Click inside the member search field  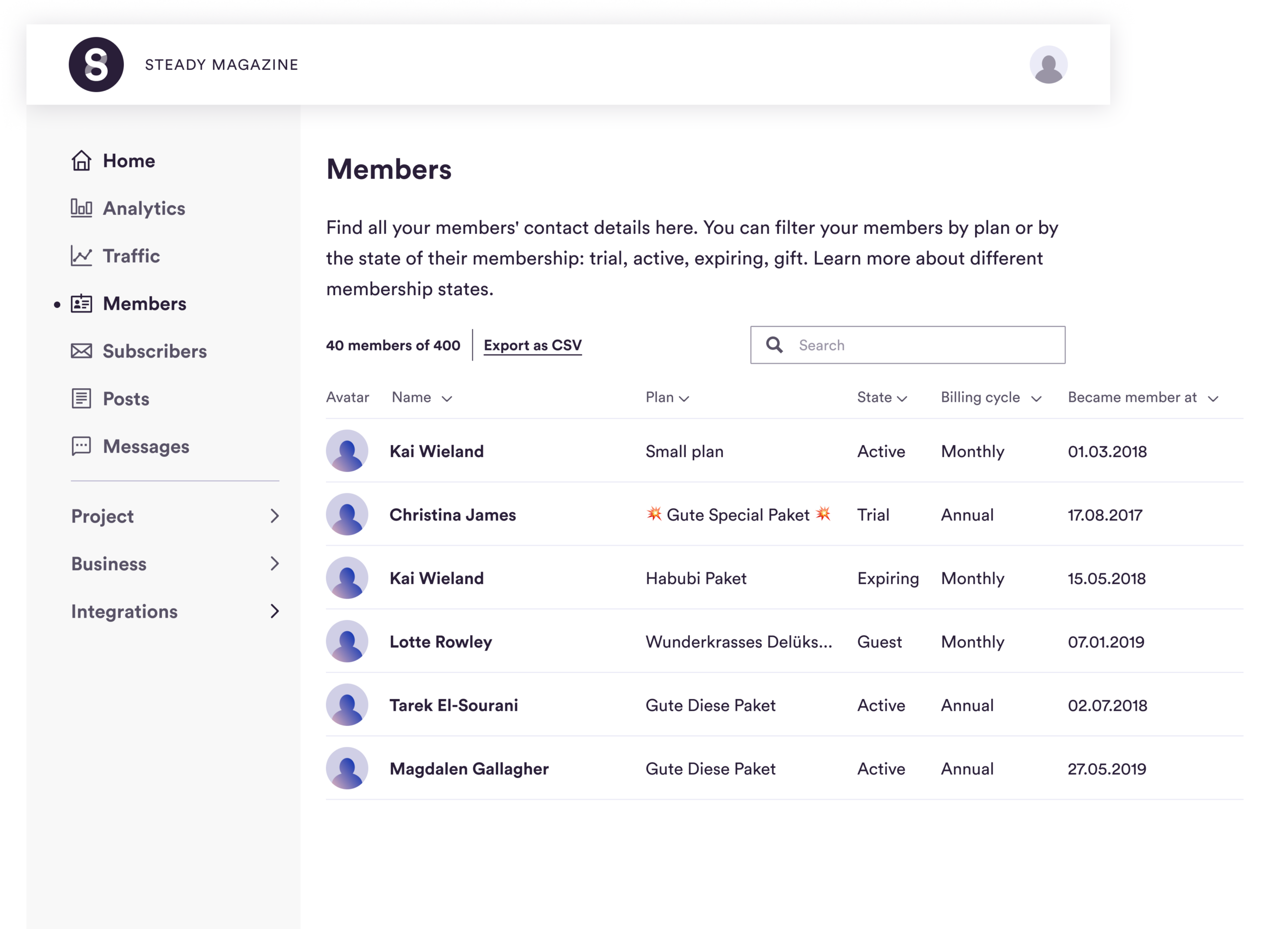click(x=909, y=345)
